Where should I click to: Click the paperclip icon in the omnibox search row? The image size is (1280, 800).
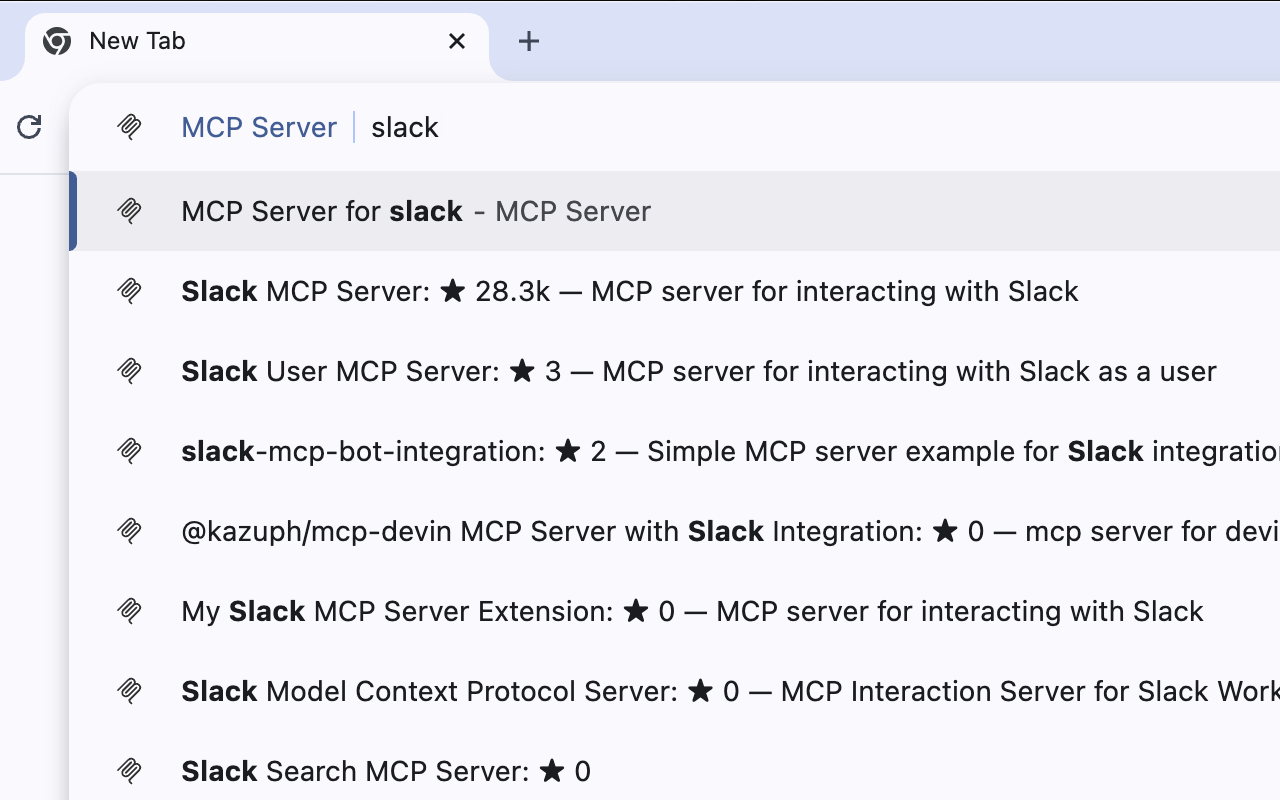pos(130,127)
